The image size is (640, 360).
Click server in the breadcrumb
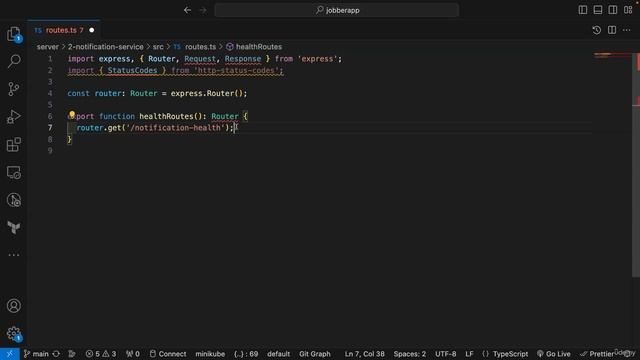(x=48, y=47)
